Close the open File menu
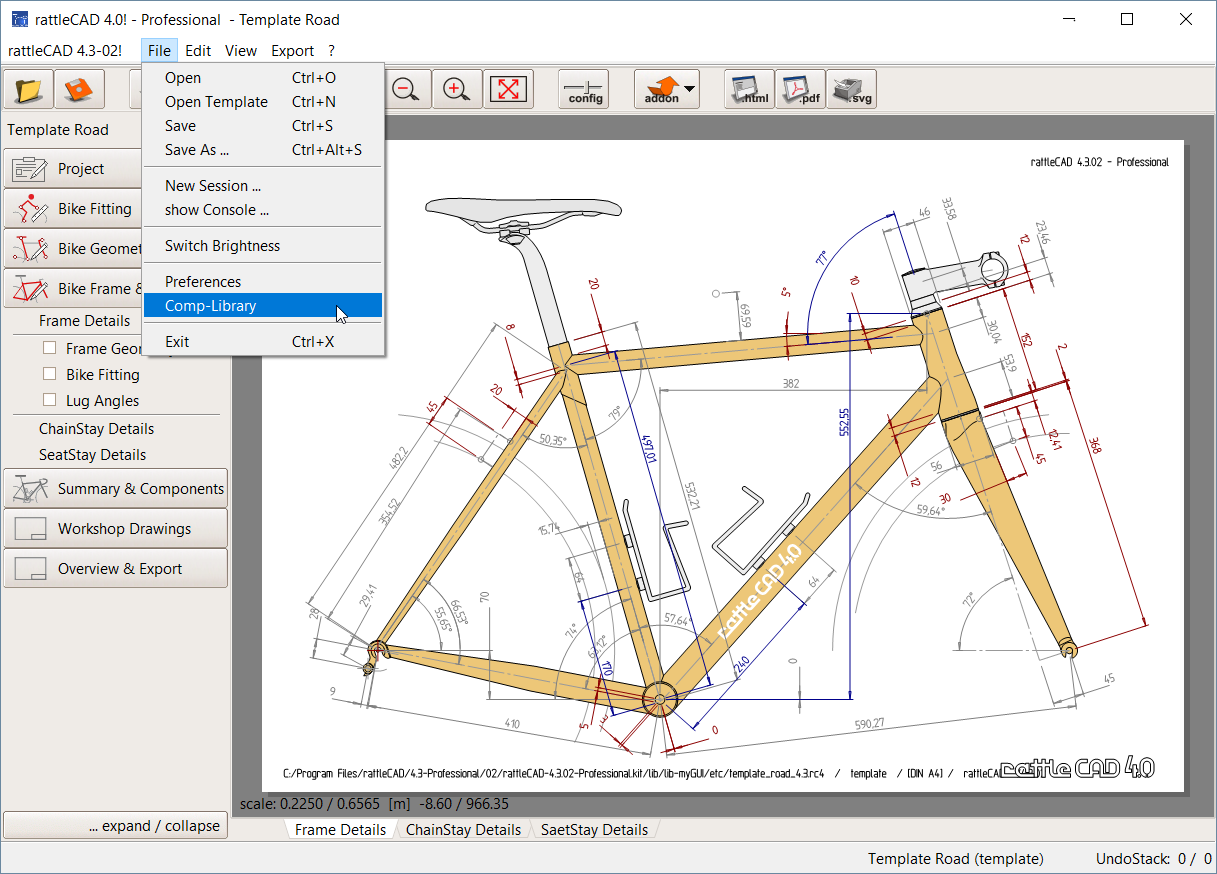 pos(158,50)
